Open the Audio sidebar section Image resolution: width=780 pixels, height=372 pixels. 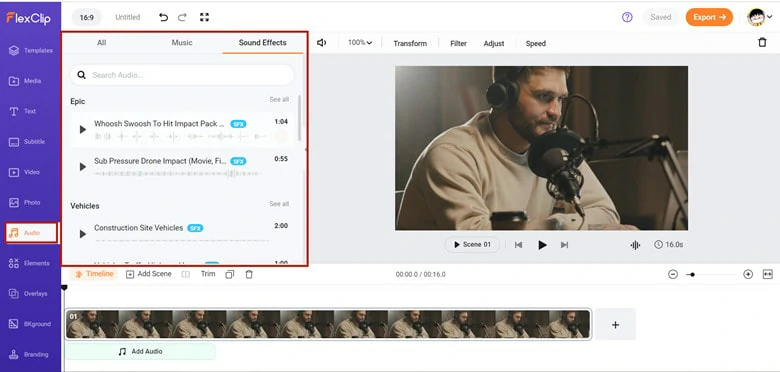tap(31, 233)
